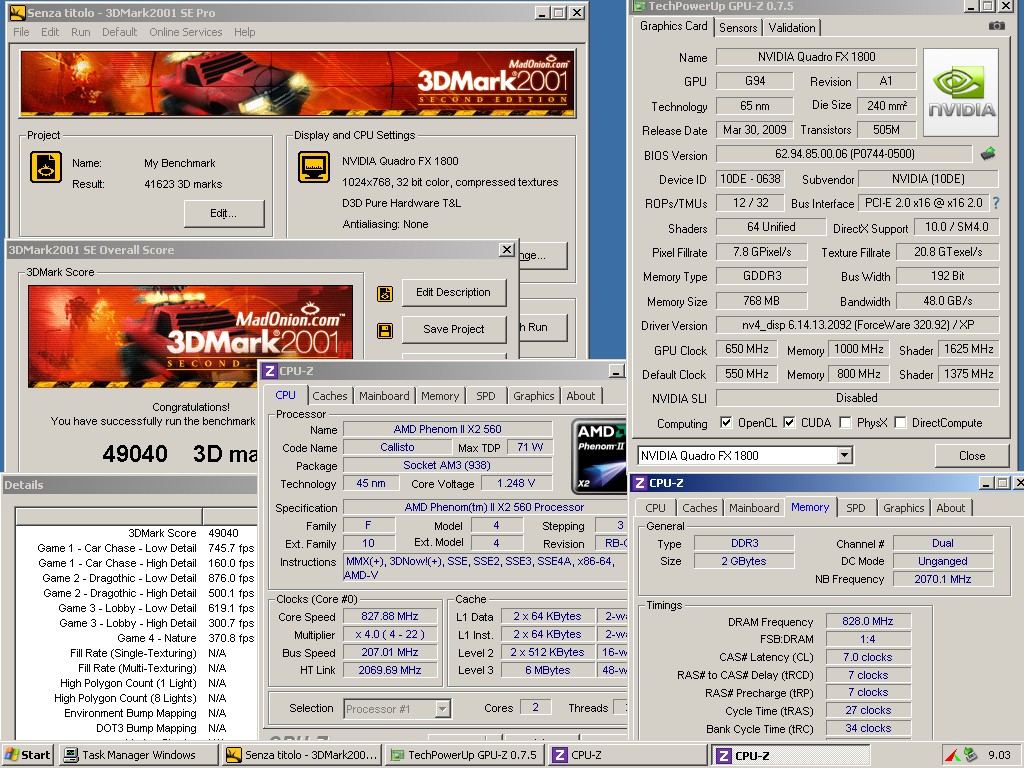
Task: Click the memory CPU-Z title bar Z icon
Action: [x=640, y=483]
